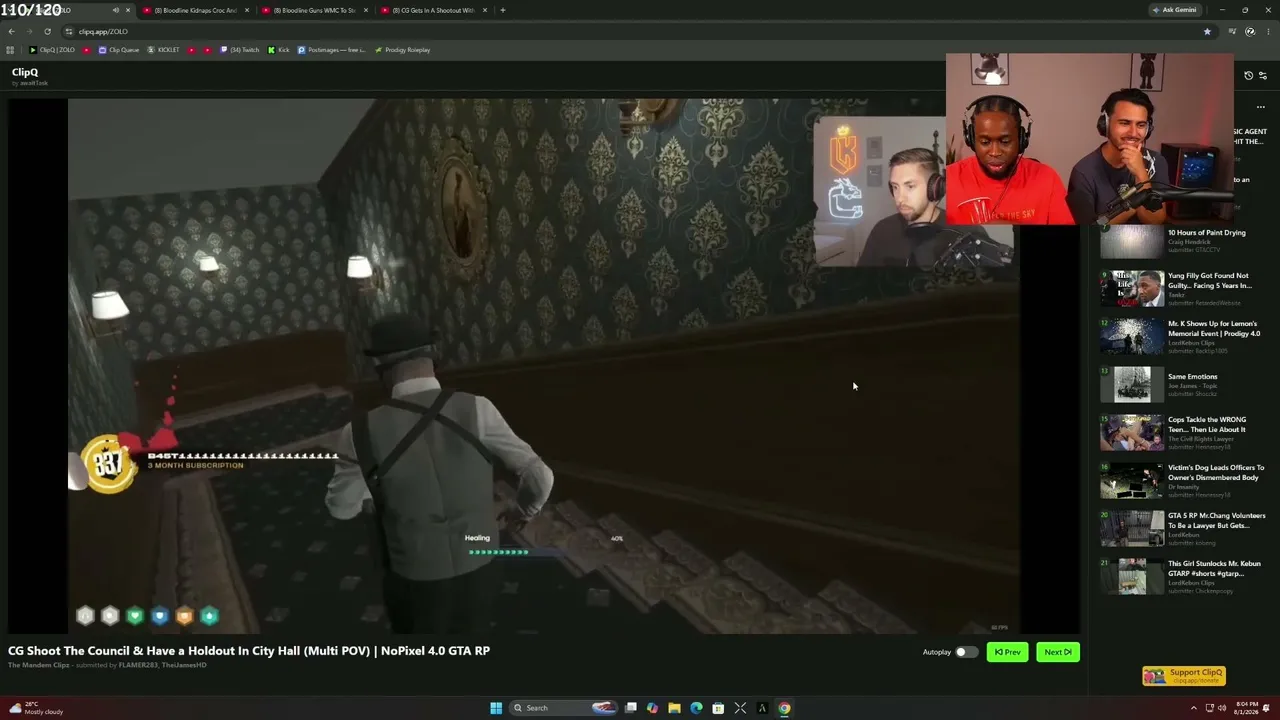Viewport: 1280px width, 720px height.
Task: Select the Yung Filly Got Found Not Guilty clip
Action: (1183, 289)
